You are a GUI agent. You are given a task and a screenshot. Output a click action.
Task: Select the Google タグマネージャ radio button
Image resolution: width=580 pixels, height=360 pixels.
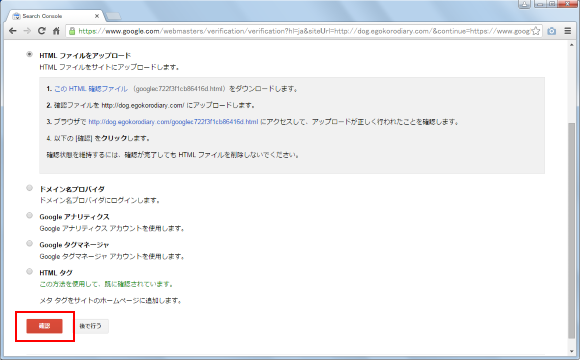coord(29,243)
